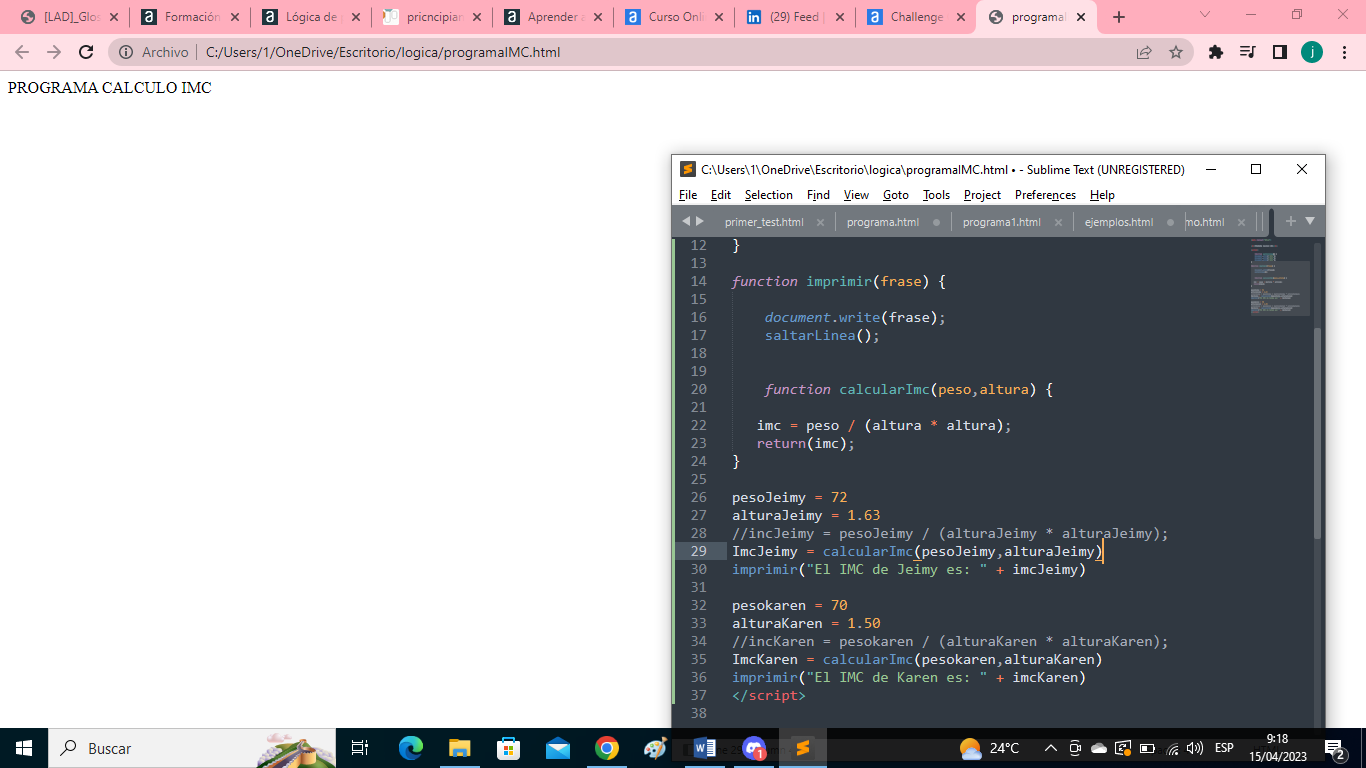Open a new Chrome tab

(x=1119, y=17)
